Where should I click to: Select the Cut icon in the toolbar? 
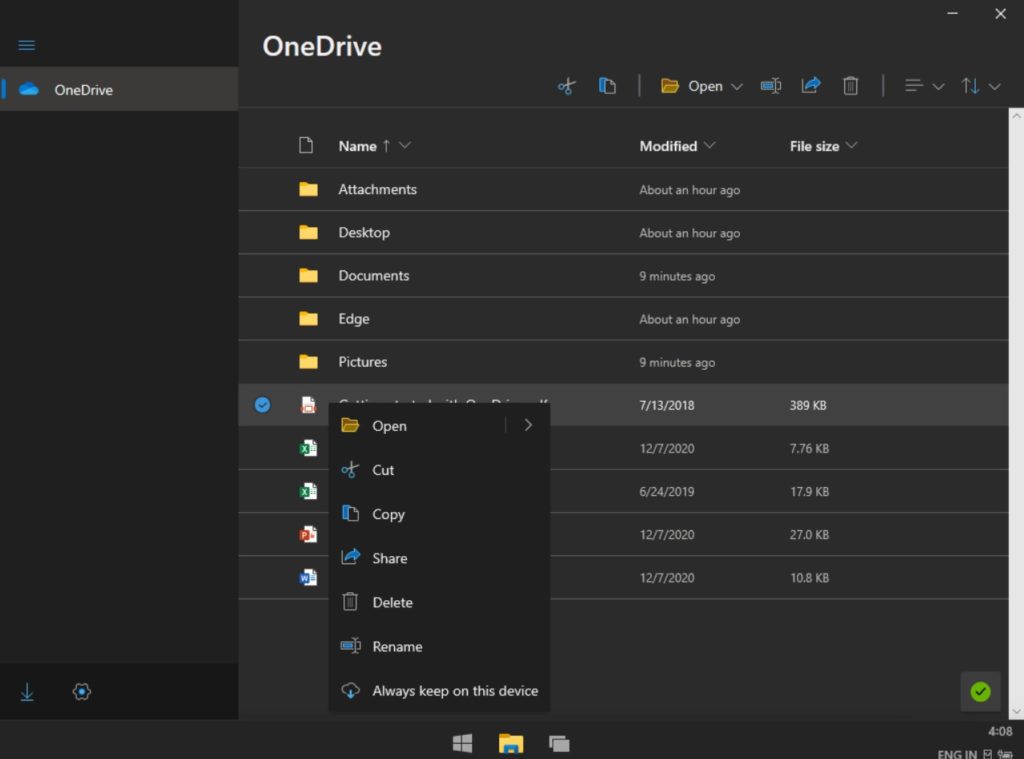[x=566, y=86]
